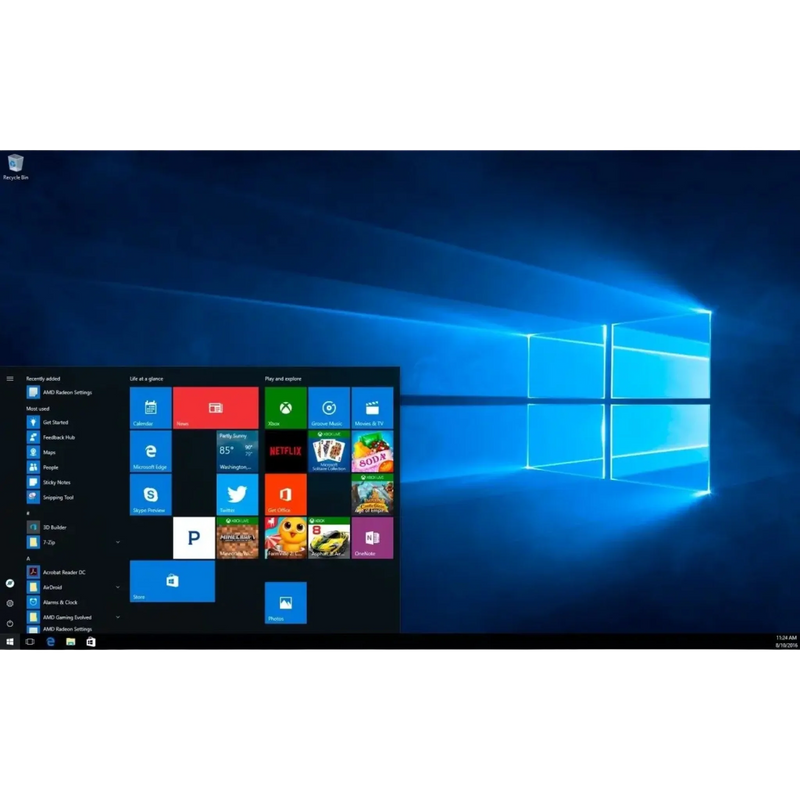Select Acrobat Reader DC in the app list
Image resolution: width=800 pixels, height=800 pixels.
pos(64,572)
